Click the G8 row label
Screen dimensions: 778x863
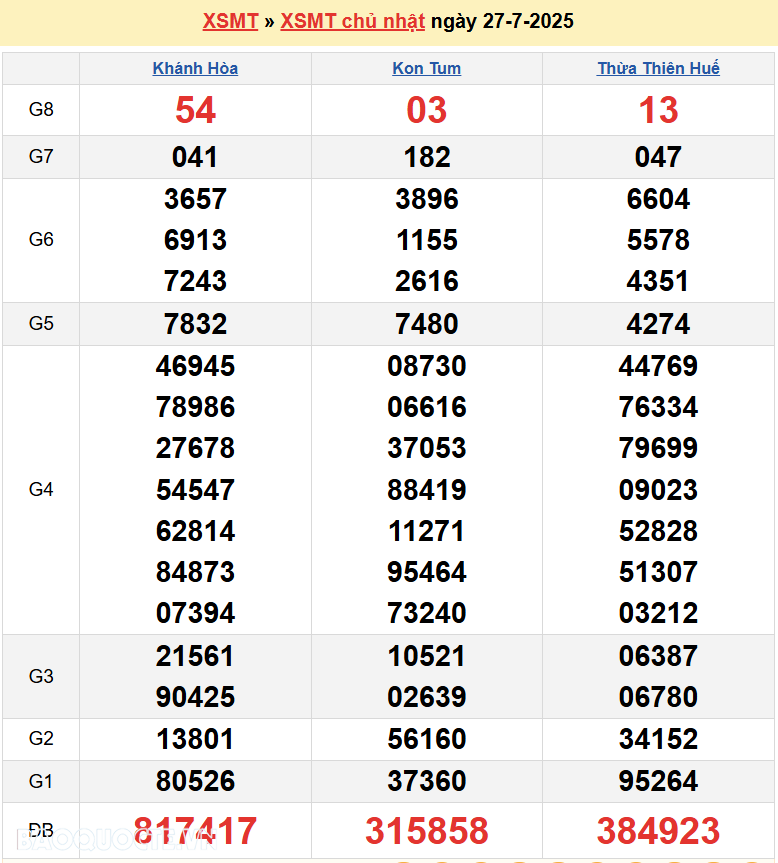click(41, 110)
